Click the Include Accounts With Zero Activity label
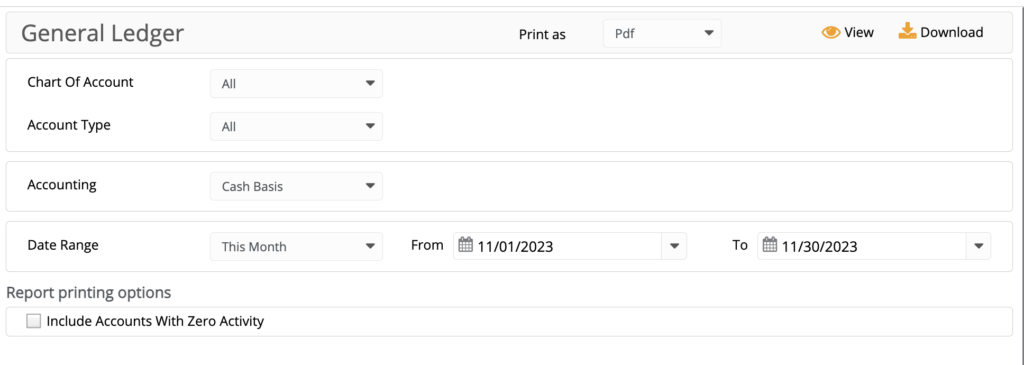Viewport: 1024px width, 365px height. click(x=155, y=321)
